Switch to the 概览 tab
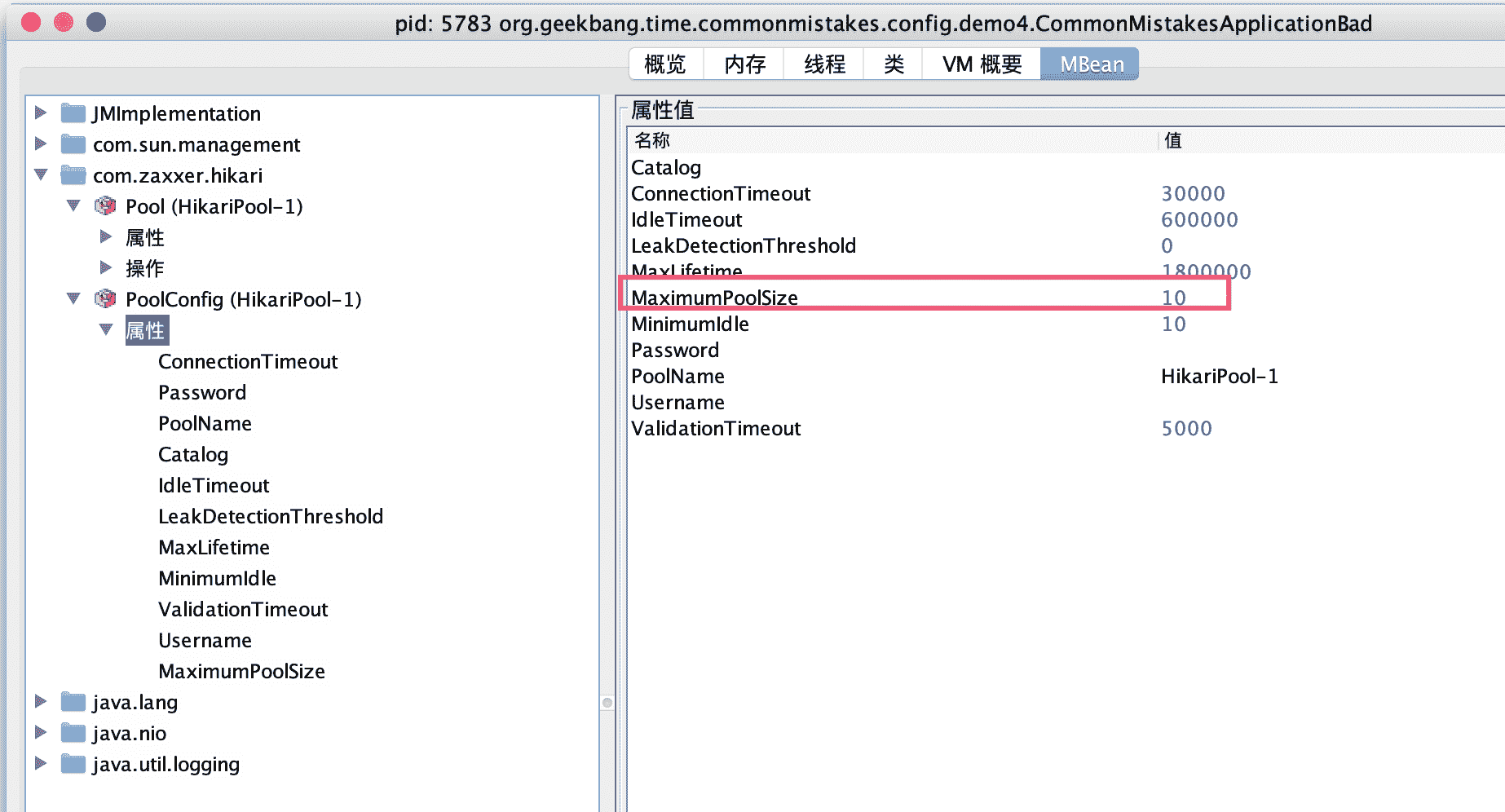The image size is (1505, 812). point(665,64)
